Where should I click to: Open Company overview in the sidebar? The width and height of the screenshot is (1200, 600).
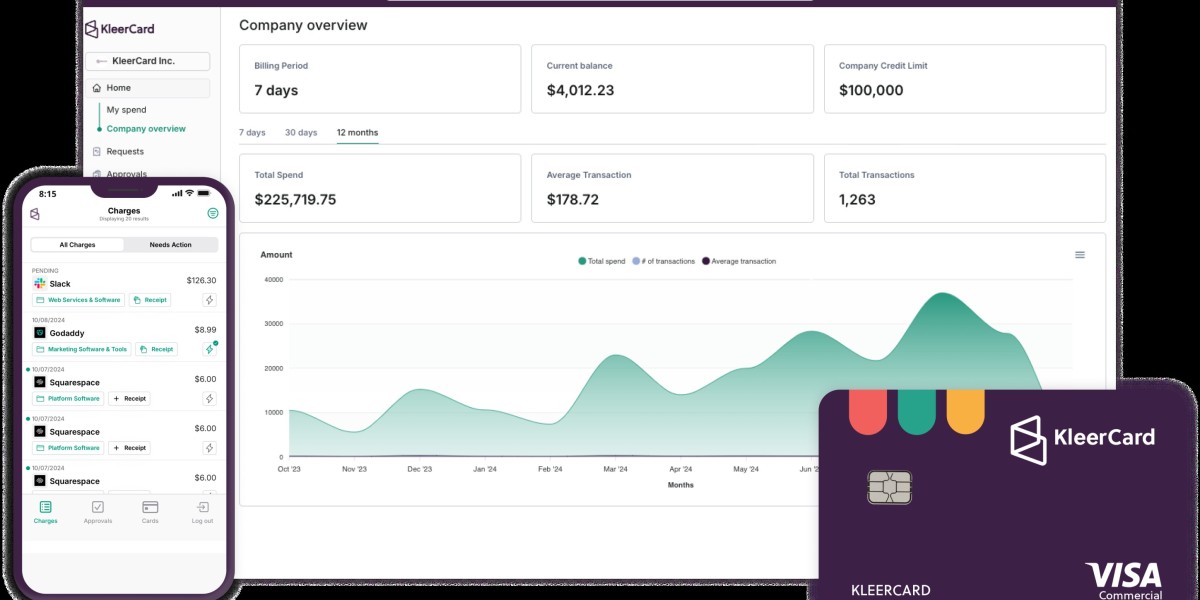[x=146, y=129]
